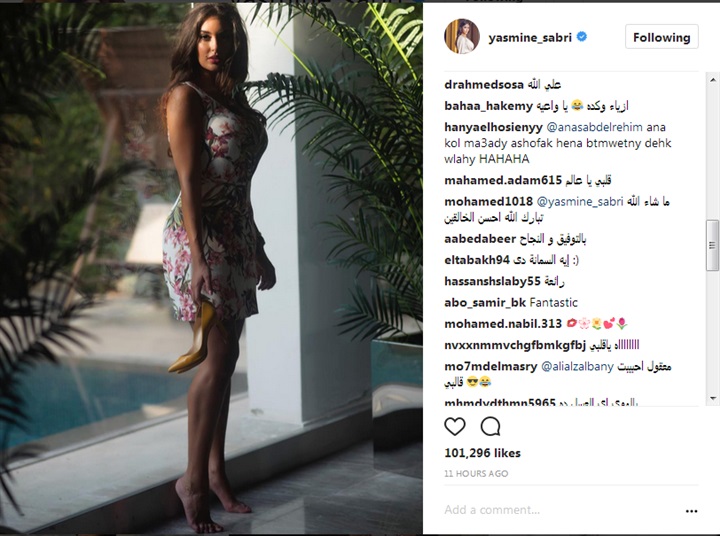
Task: Open the yasmine_sabri username link
Action: [x=530, y=38]
